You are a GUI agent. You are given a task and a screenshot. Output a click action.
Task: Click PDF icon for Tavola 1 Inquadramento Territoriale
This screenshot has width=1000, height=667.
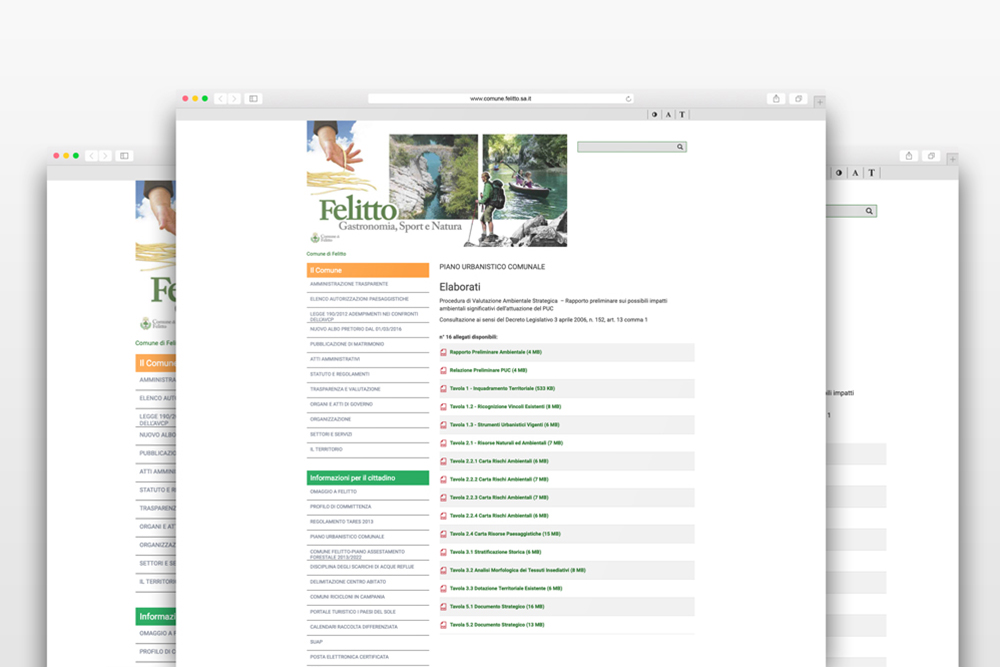(x=443, y=388)
